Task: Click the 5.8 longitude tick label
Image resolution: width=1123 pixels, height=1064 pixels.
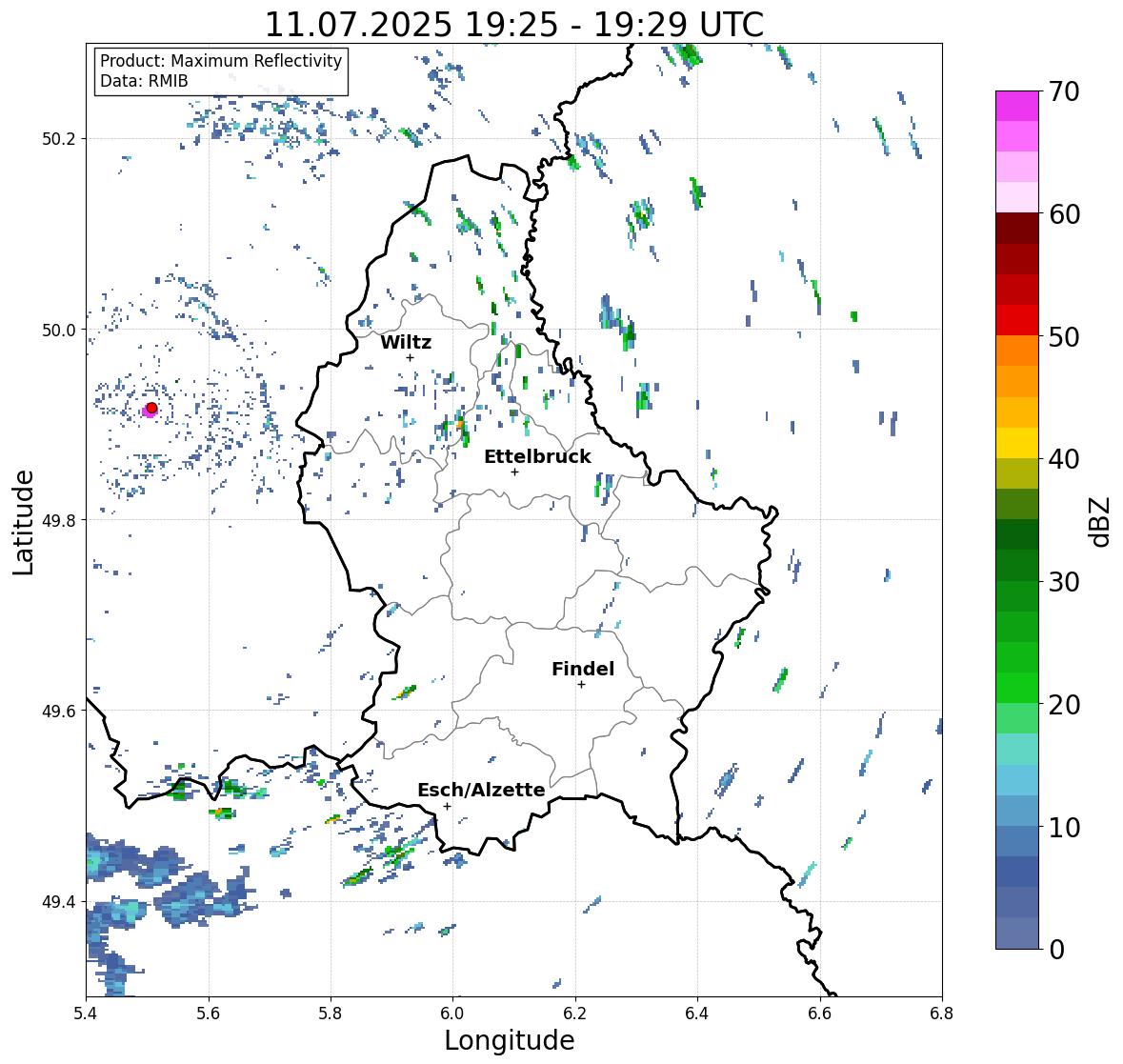Action: (x=331, y=1013)
